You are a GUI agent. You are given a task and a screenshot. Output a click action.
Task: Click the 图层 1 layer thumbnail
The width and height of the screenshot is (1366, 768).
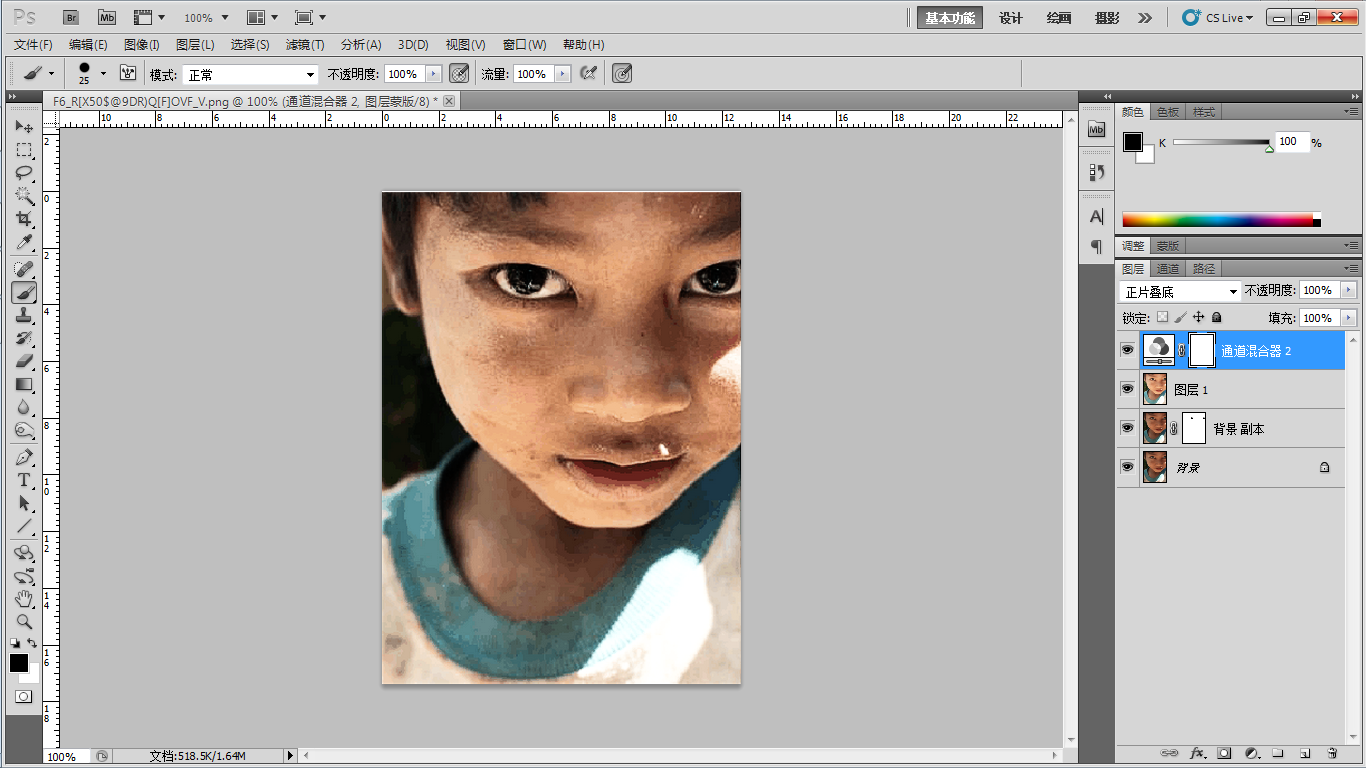click(1155, 389)
